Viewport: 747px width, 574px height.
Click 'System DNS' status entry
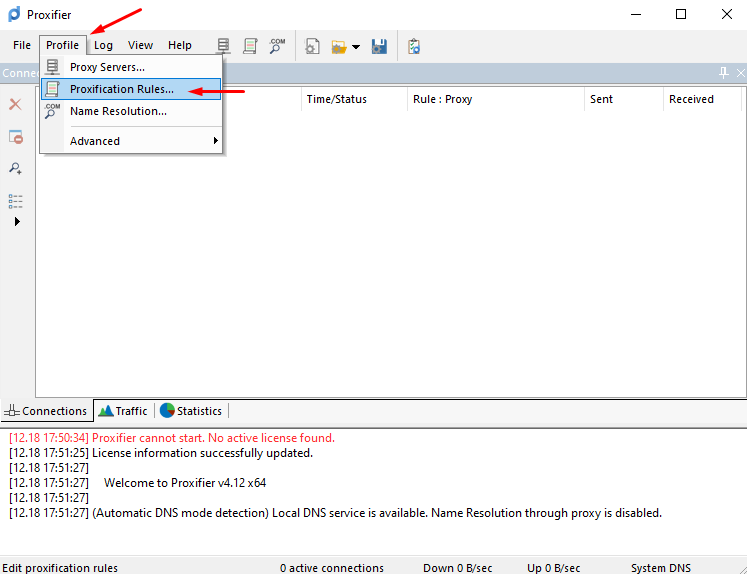pyautogui.click(x=661, y=568)
